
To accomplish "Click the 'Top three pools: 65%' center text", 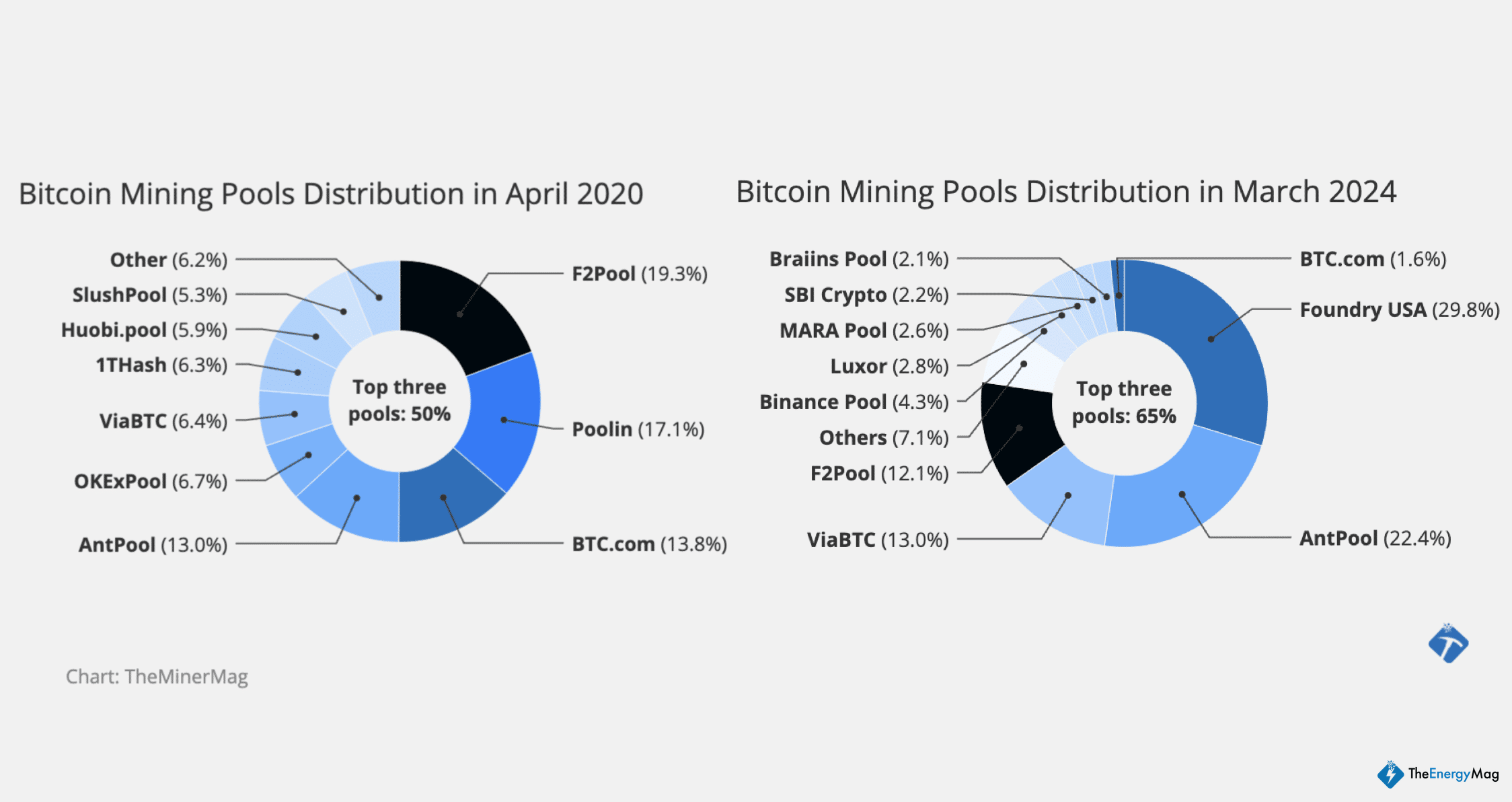I will 1124,402.
